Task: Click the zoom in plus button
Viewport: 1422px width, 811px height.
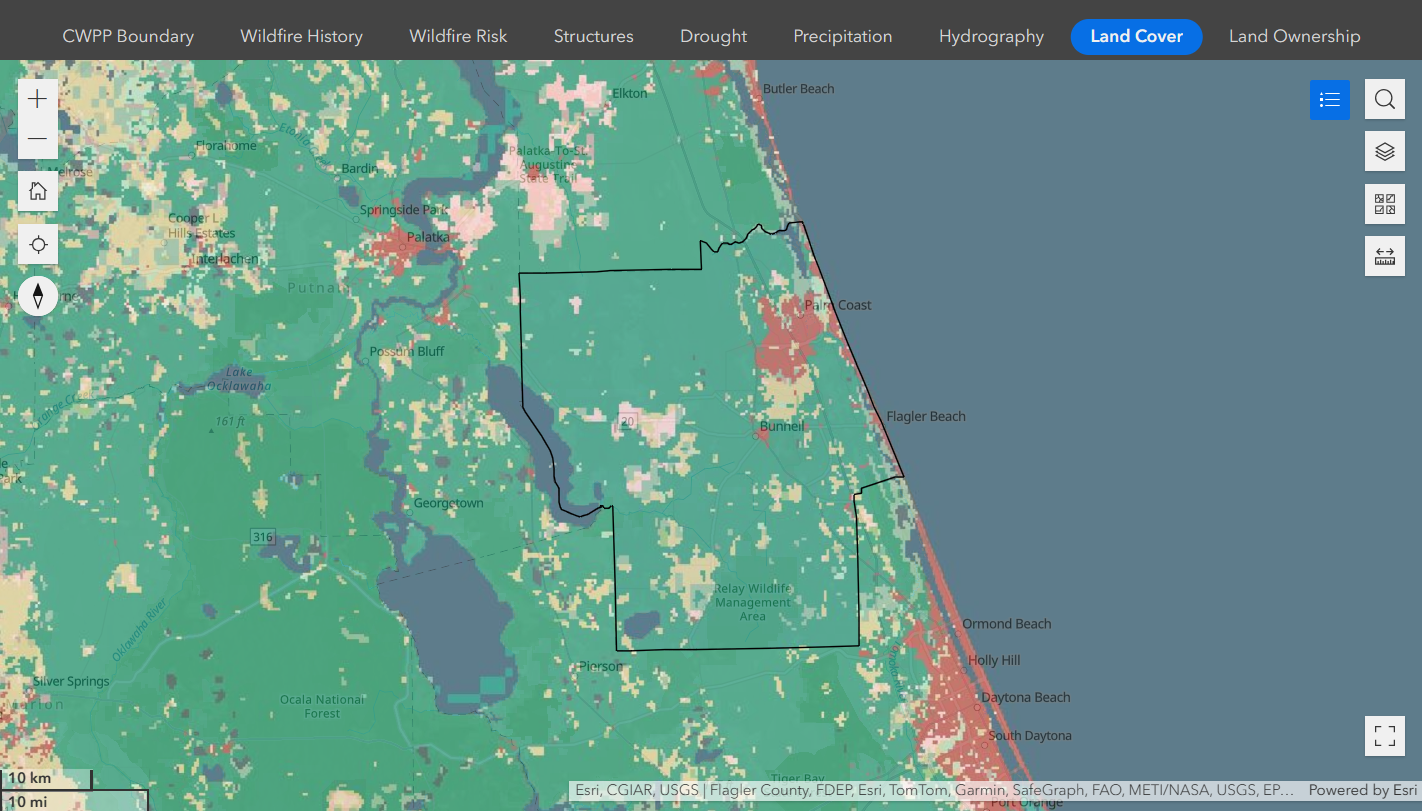Action: coord(38,99)
